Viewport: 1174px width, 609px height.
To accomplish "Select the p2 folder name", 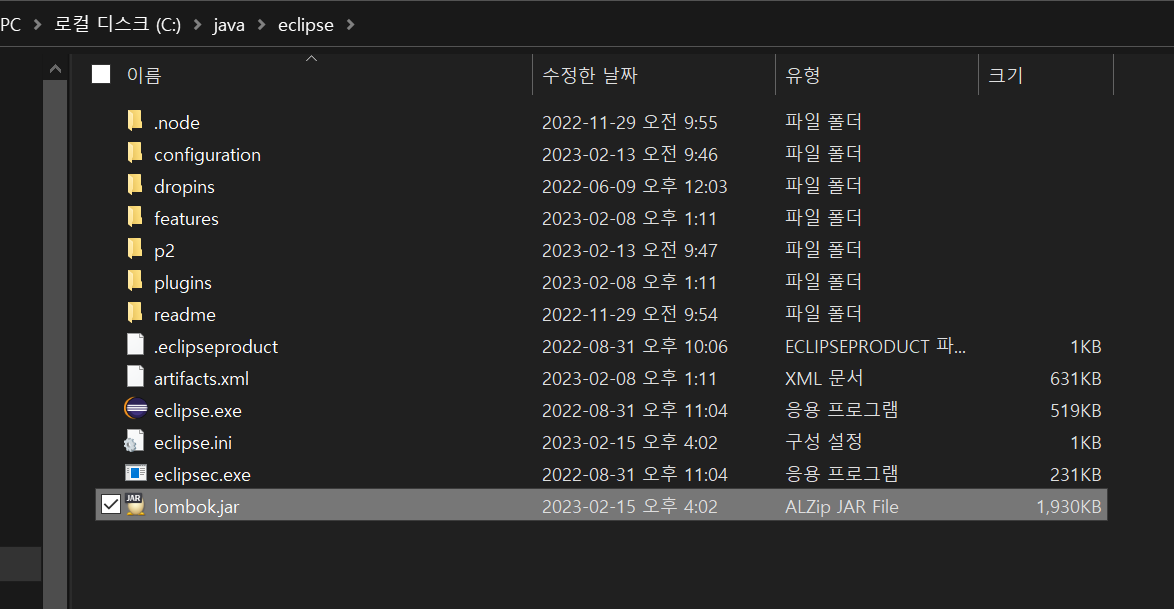I will coord(164,251).
